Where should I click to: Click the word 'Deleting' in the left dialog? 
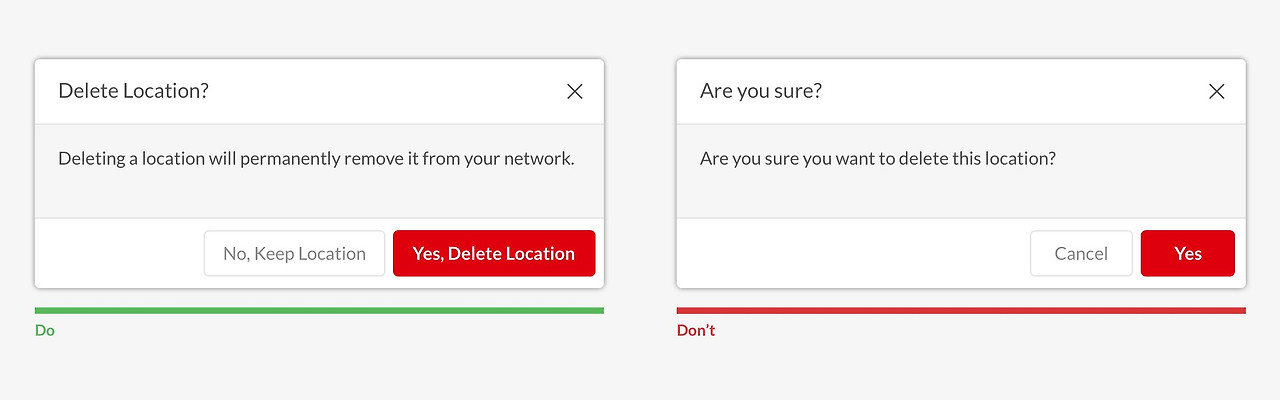(x=91, y=159)
